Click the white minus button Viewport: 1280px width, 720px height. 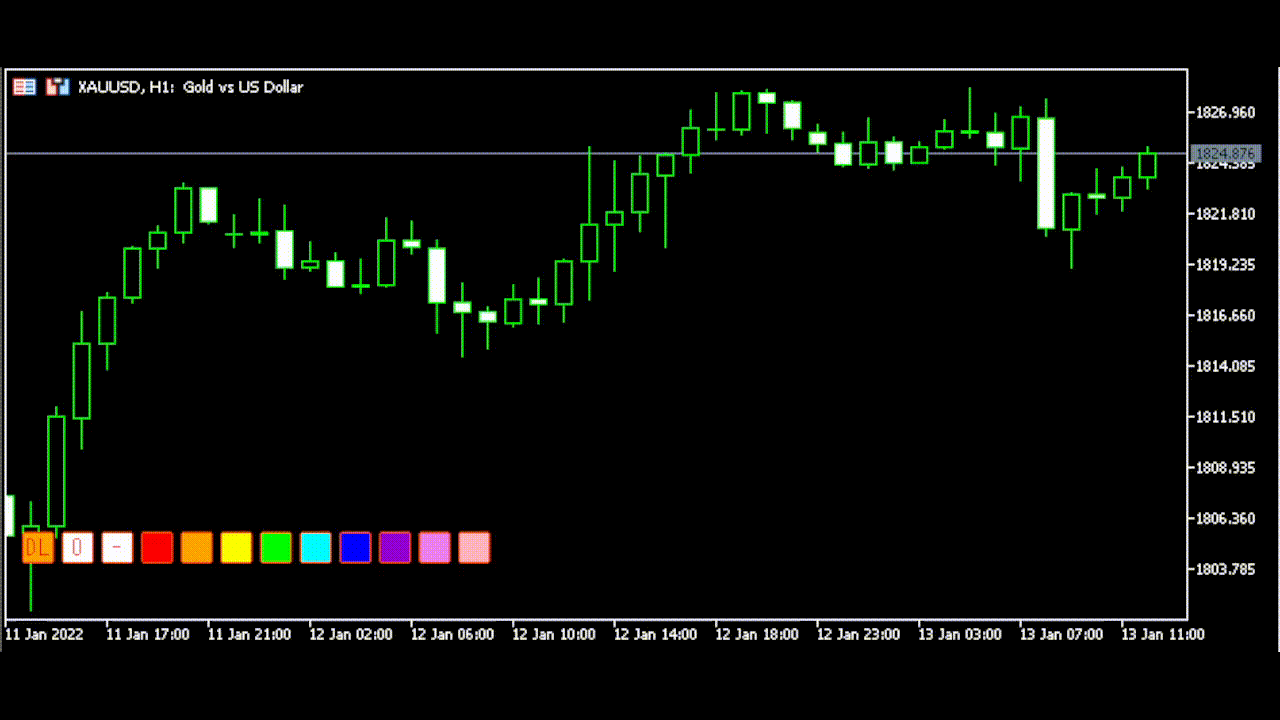pos(117,548)
